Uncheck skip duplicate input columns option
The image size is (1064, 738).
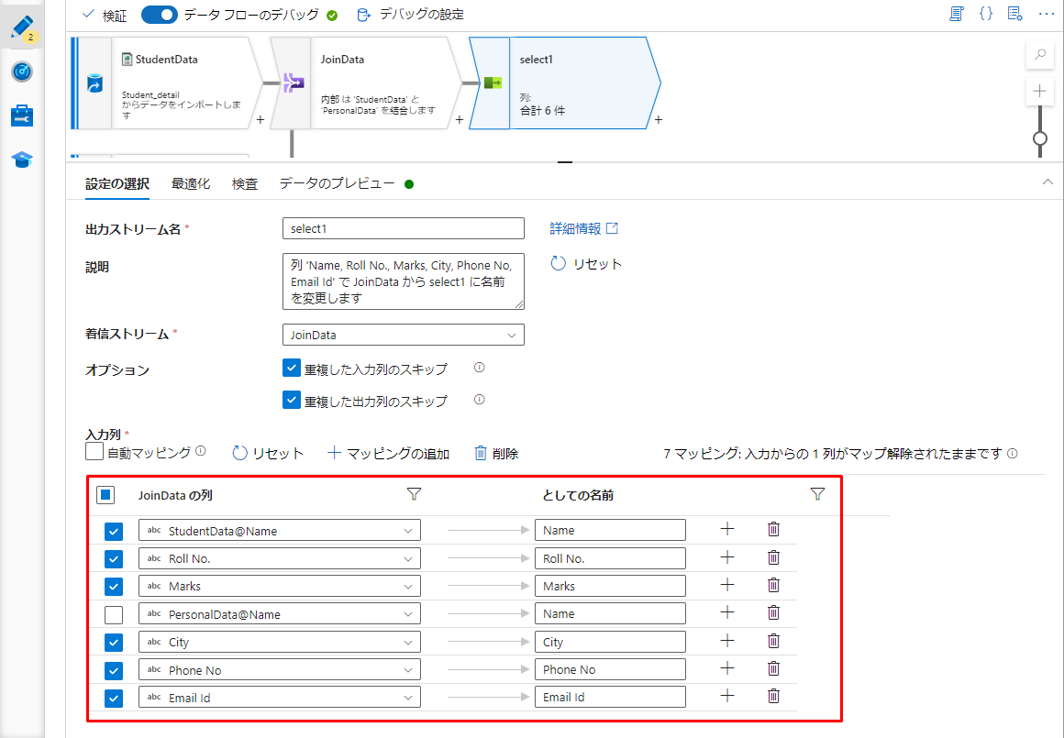pyautogui.click(x=292, y=369)
